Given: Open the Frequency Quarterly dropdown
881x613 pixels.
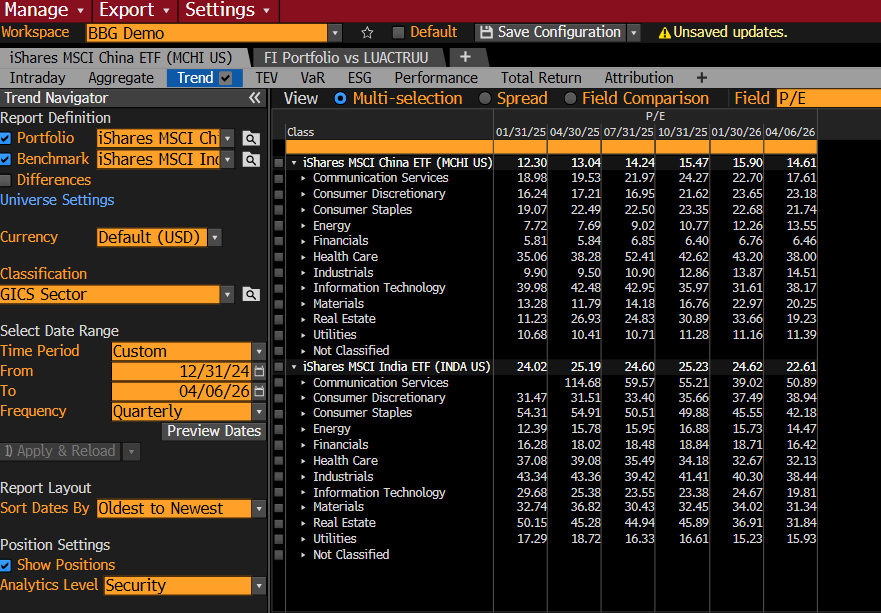Looking at the screenshot, I should point(258,412).
